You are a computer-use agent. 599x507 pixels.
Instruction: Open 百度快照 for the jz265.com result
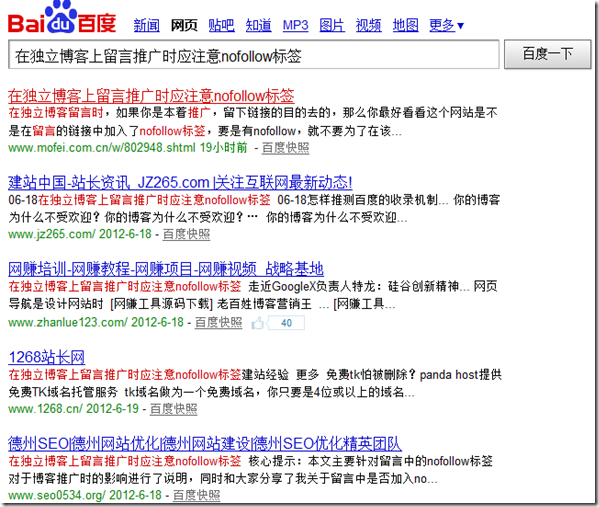186,234
